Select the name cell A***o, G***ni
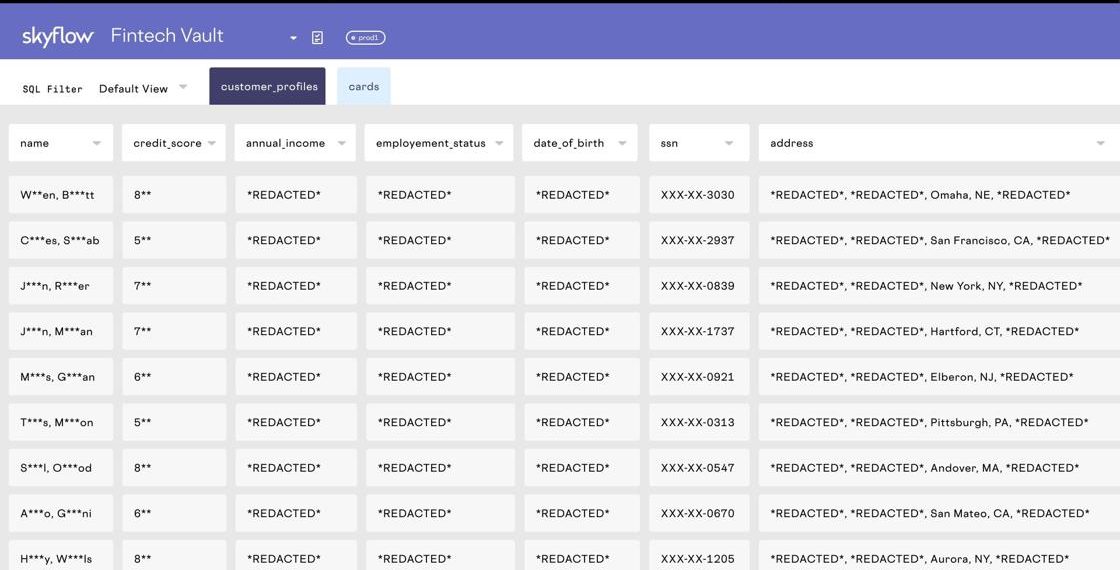The image size is (1120, 570). pos(61,513)
